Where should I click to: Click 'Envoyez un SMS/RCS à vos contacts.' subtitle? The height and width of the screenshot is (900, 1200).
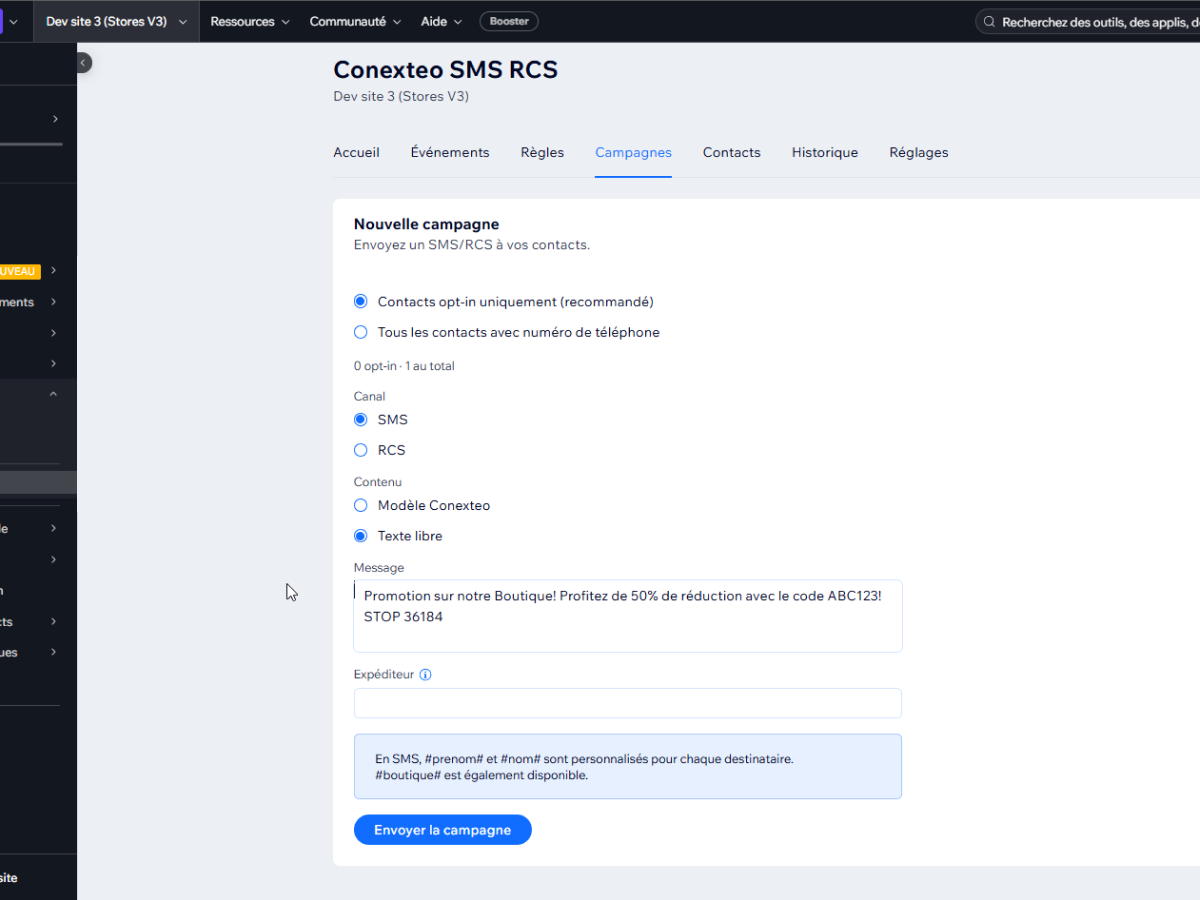pos(472,245)
